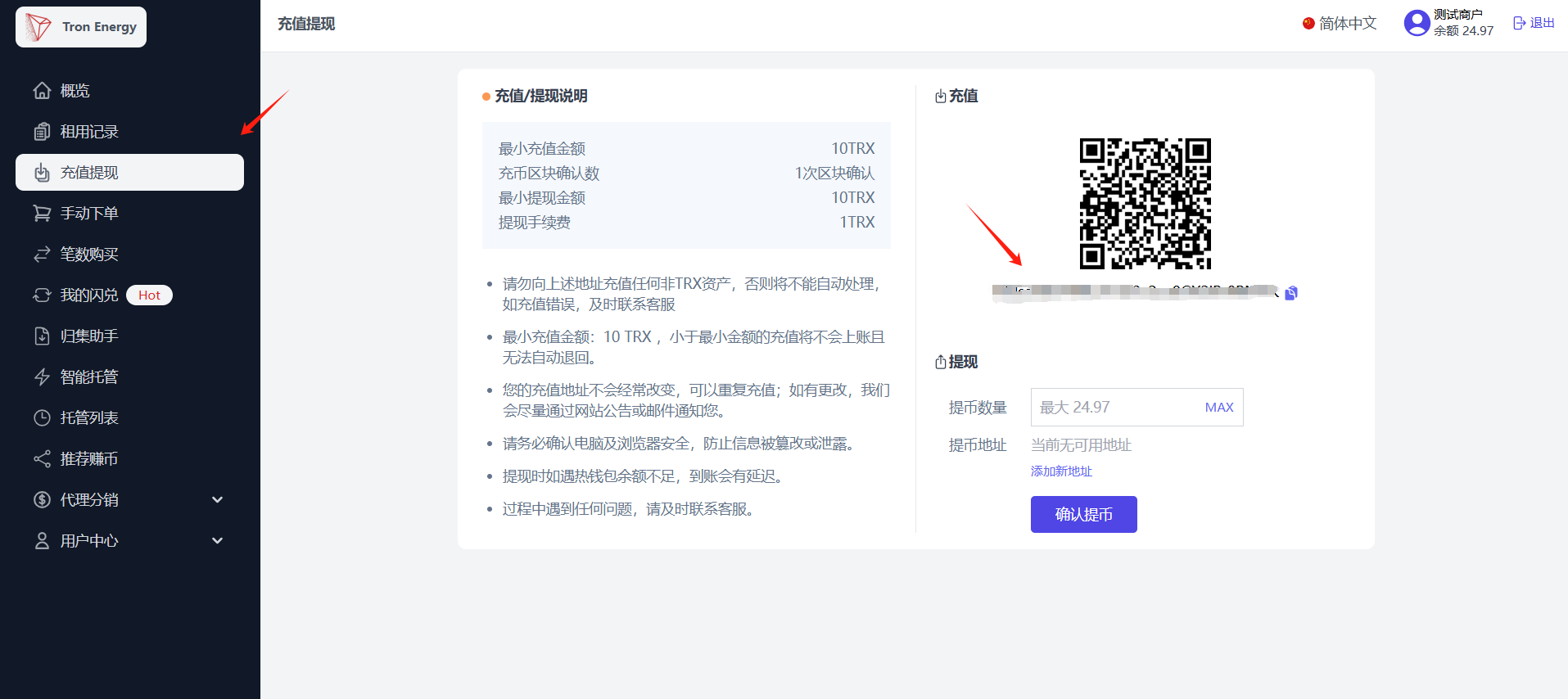1568x699 pixels.
Task: Click the refresh icon beside 我的闪兑
Action: (x=42, y=295)
